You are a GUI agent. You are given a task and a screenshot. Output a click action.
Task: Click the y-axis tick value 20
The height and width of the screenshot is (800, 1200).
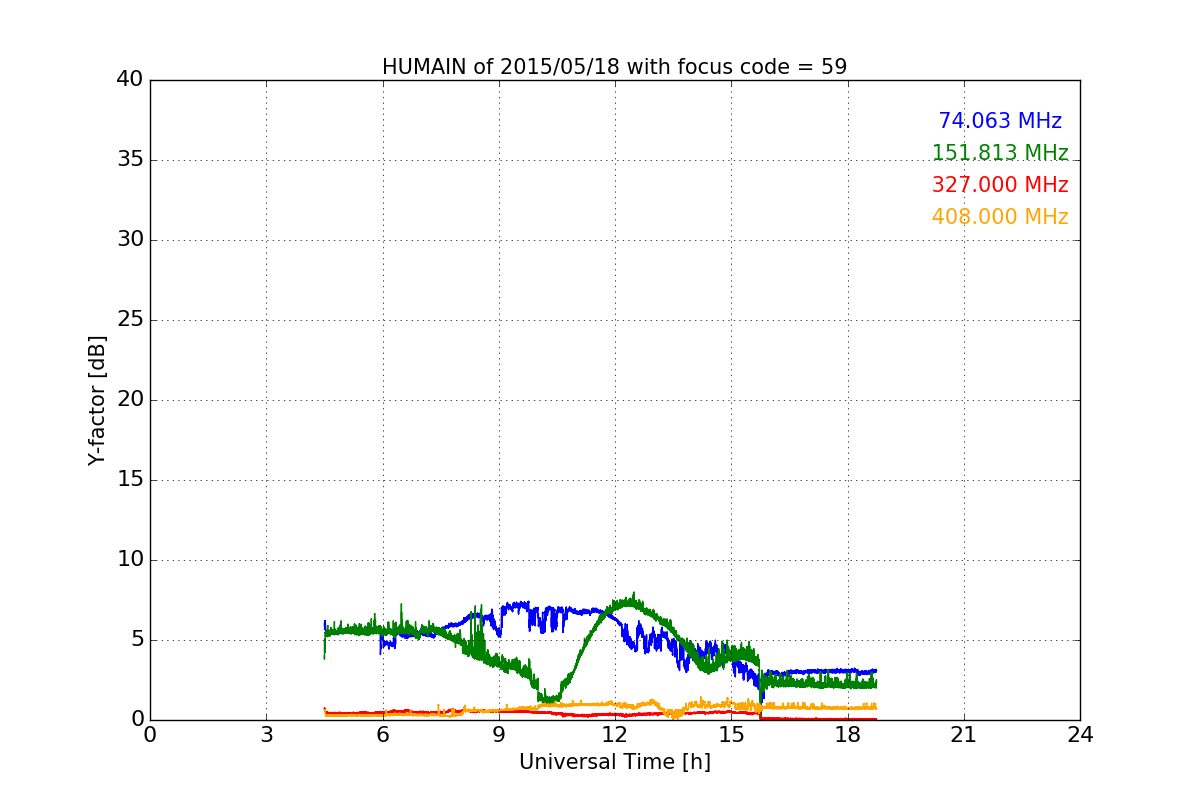pos(130,400)
